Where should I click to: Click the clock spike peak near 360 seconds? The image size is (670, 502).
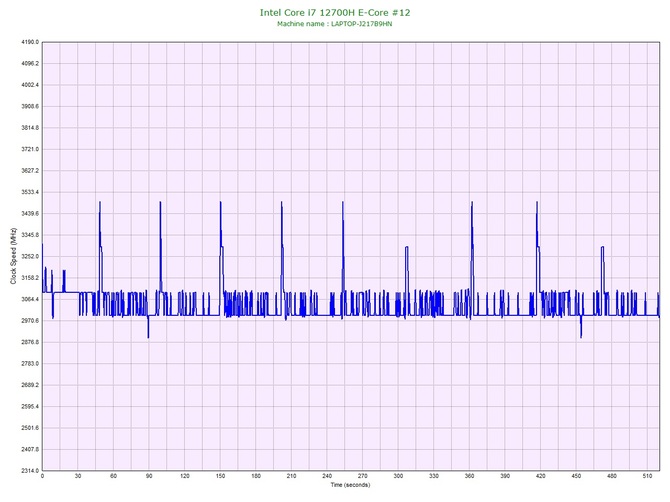(x=472, y=203)
